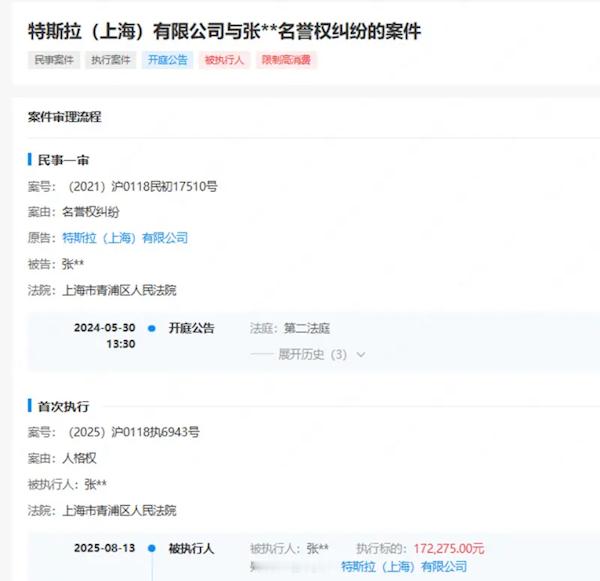The height and width of the screenshot is (581, 600).
Task: Open the 开庭公告 tag
Action: coord(168,60)
